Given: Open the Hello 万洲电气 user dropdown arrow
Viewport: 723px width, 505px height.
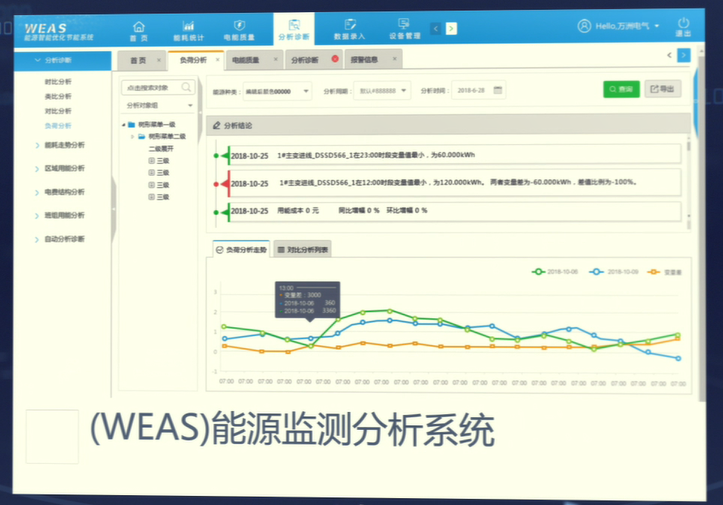Looking at the screenshot, I should [657, 26].
